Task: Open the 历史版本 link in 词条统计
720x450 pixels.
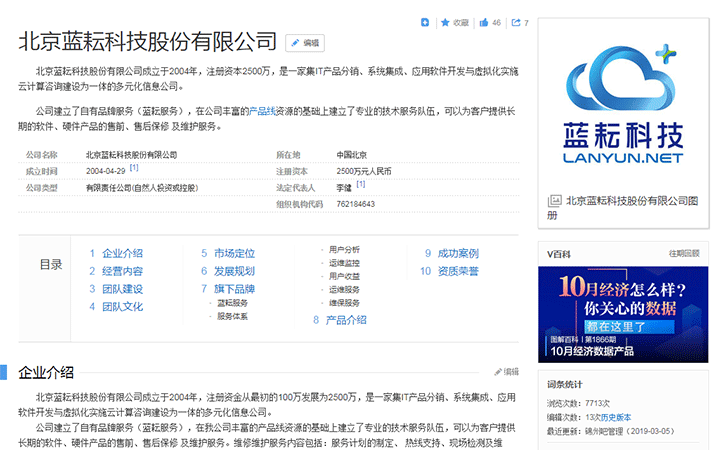Action: pyautogui.click(x=616, y=417)
